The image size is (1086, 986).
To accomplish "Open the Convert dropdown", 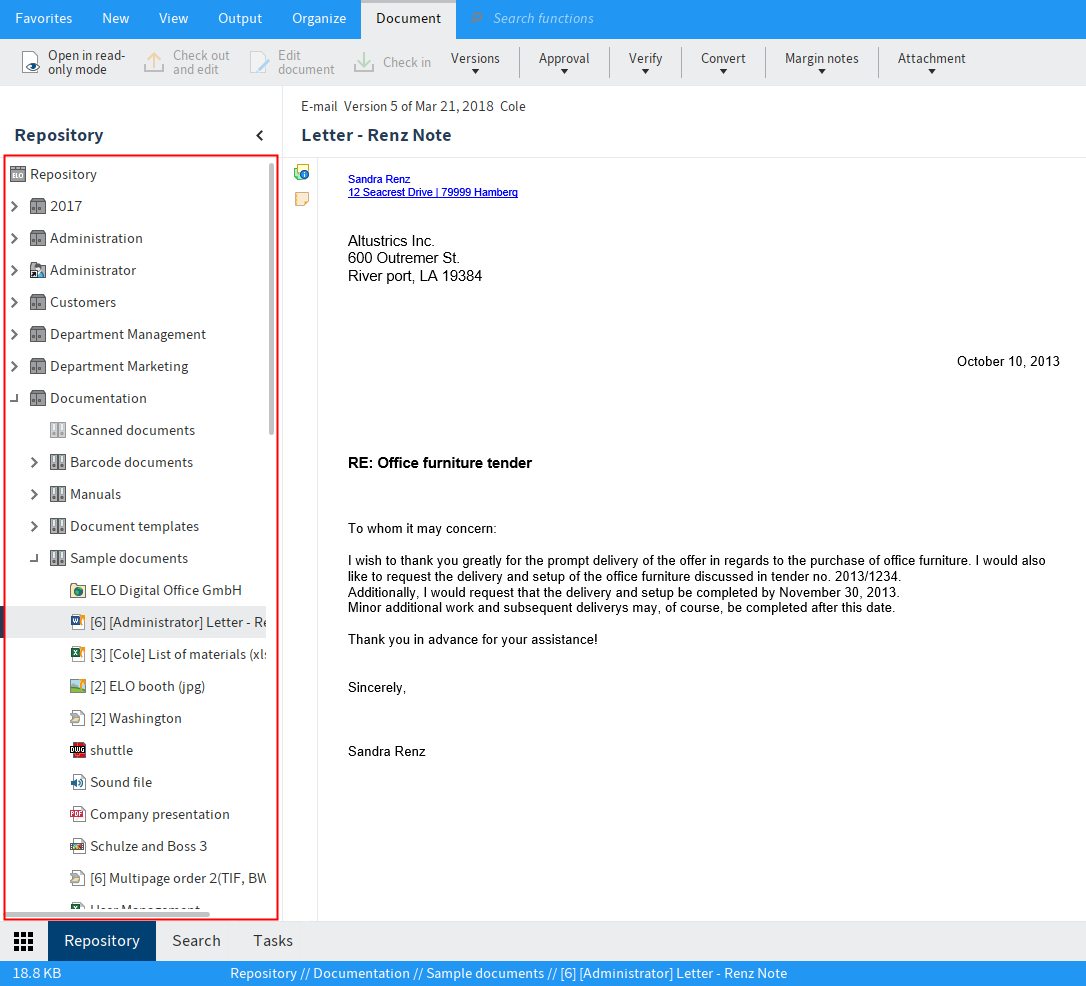I will pyautogui.click(x=722, y=62).
